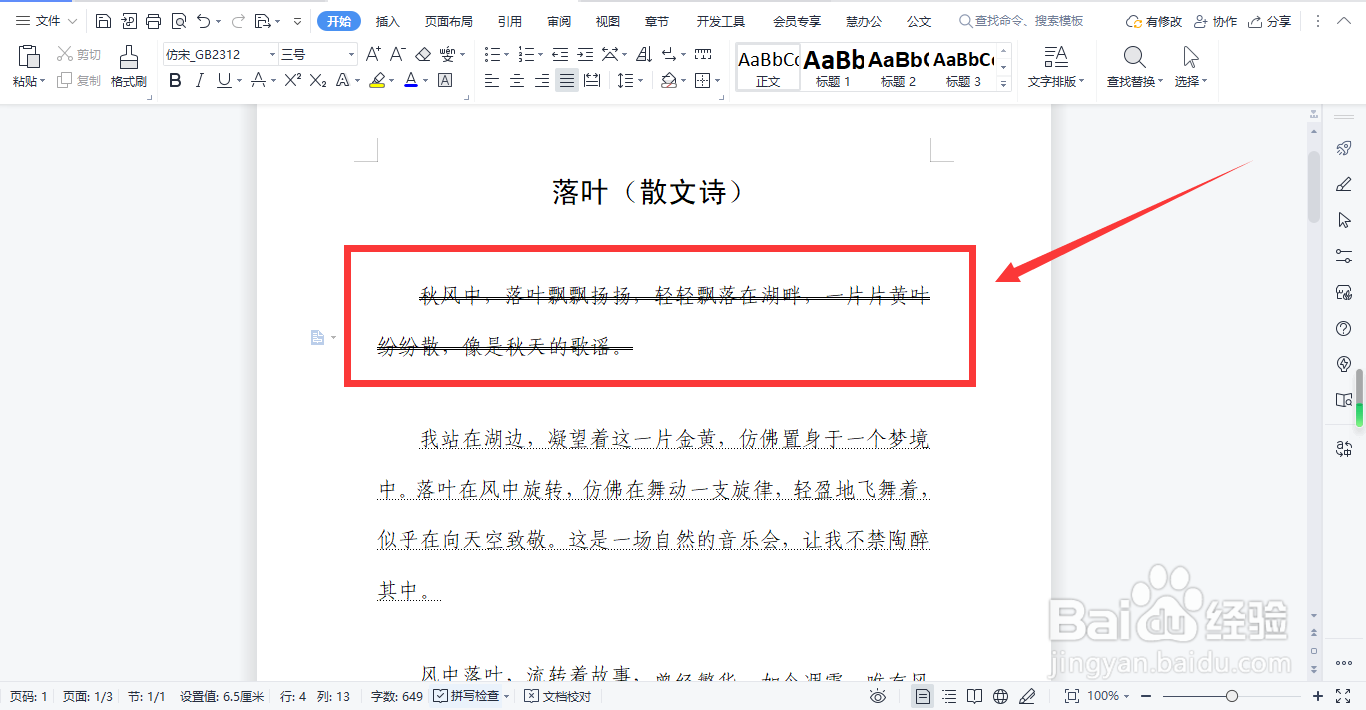The width and height of the screenshot is (1366, 710).
Task: Align text left
Action: click(492, 80)
